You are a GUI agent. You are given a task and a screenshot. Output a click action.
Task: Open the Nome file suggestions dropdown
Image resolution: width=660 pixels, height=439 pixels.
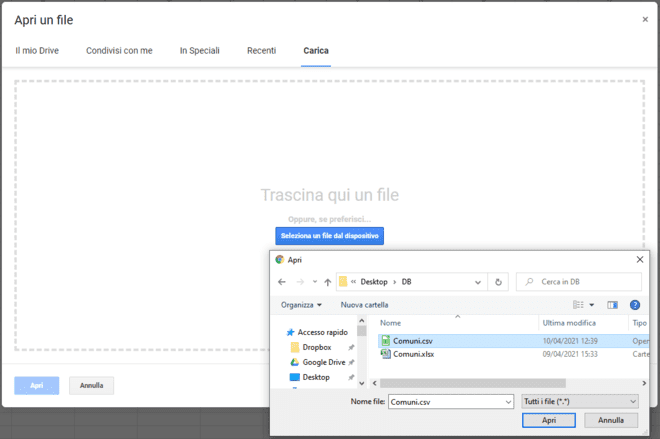point(506,401)
